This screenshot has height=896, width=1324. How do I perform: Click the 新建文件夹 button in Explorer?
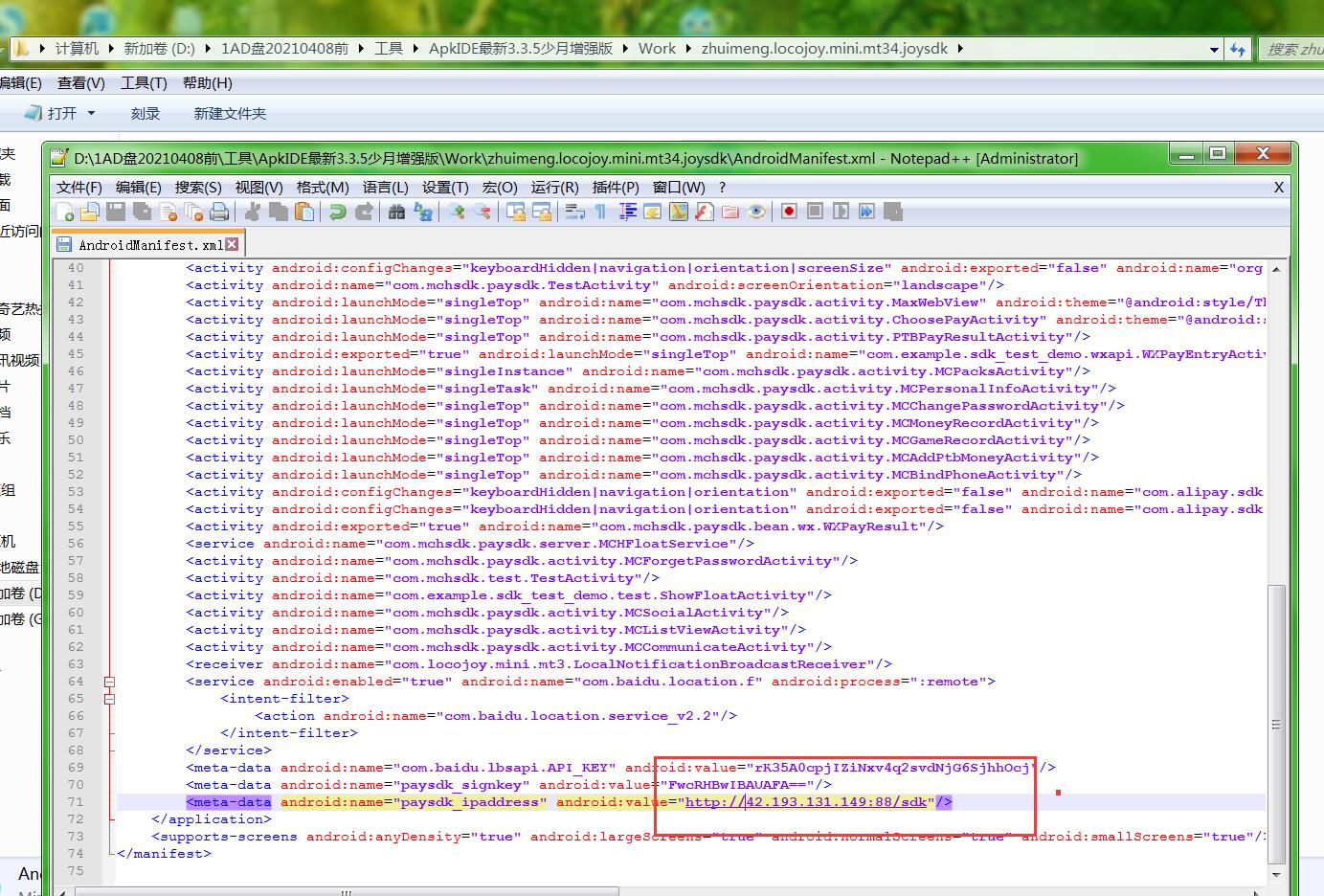[230, 113]
